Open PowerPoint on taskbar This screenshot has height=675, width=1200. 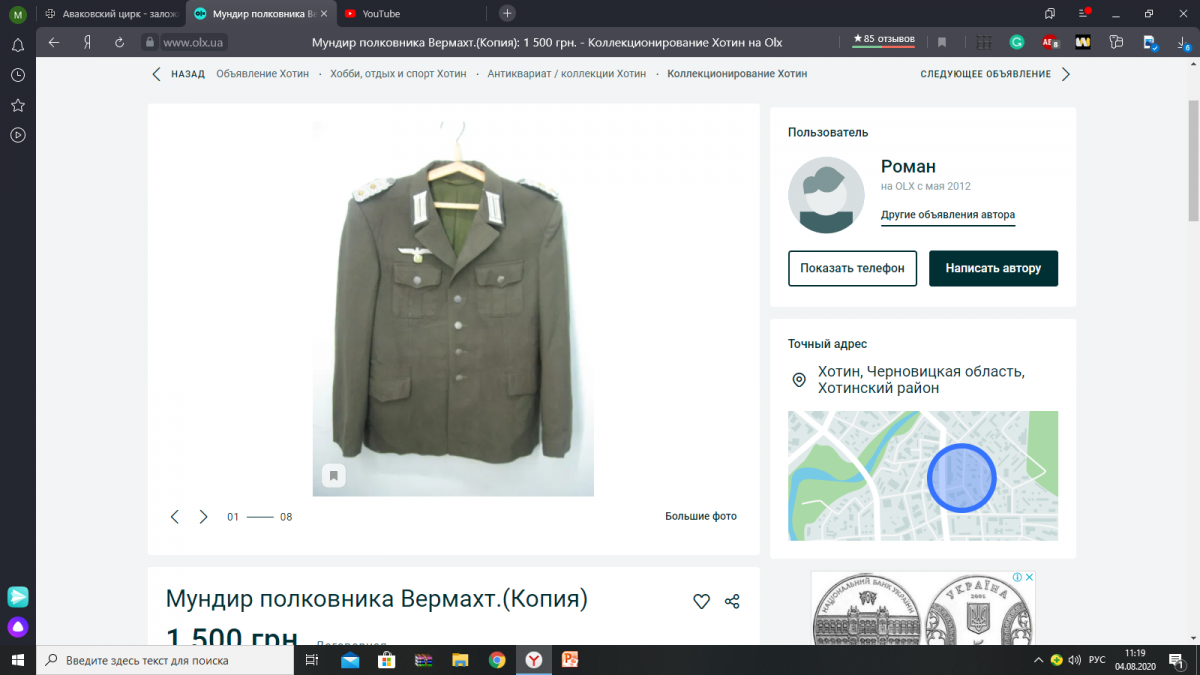click(571, 660)
